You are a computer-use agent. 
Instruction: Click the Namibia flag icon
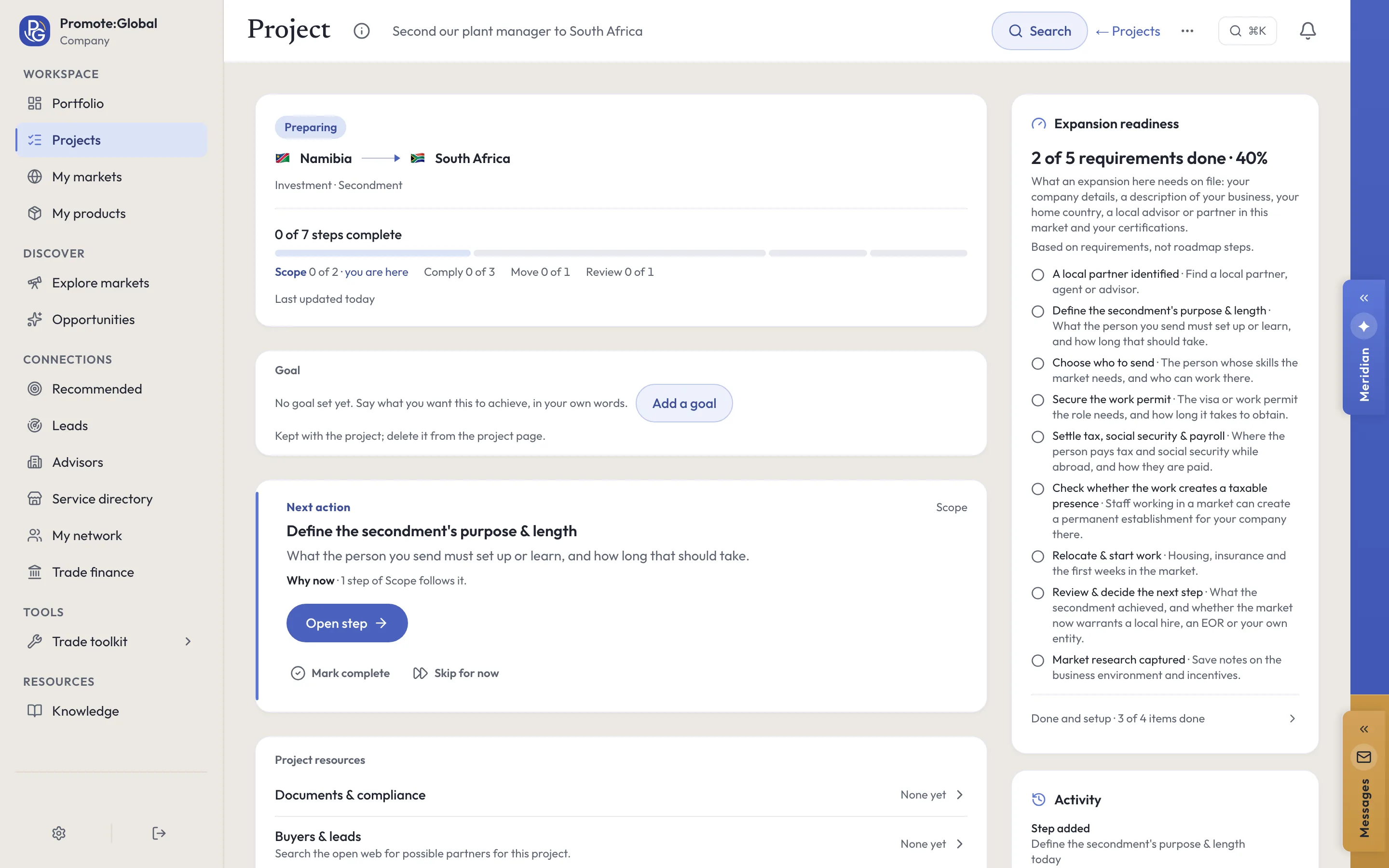[x=283, y=159]
